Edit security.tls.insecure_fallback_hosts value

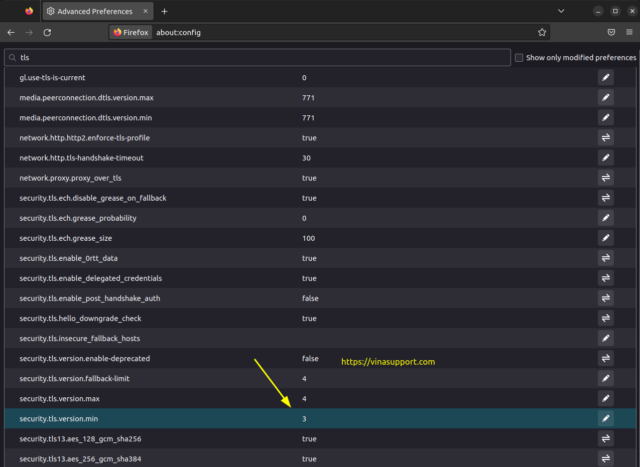coord(606,338)
